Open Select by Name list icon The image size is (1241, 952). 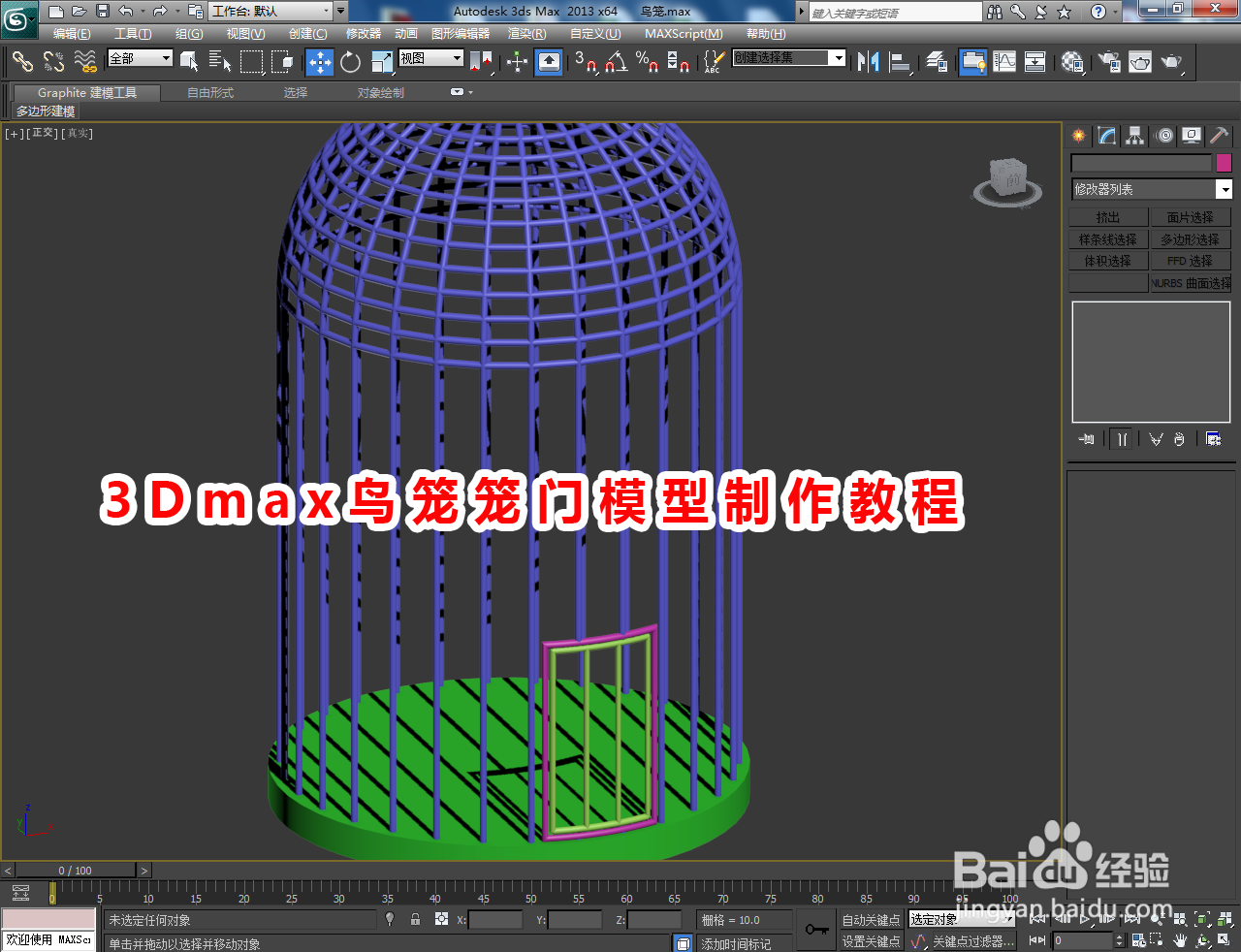220,62
